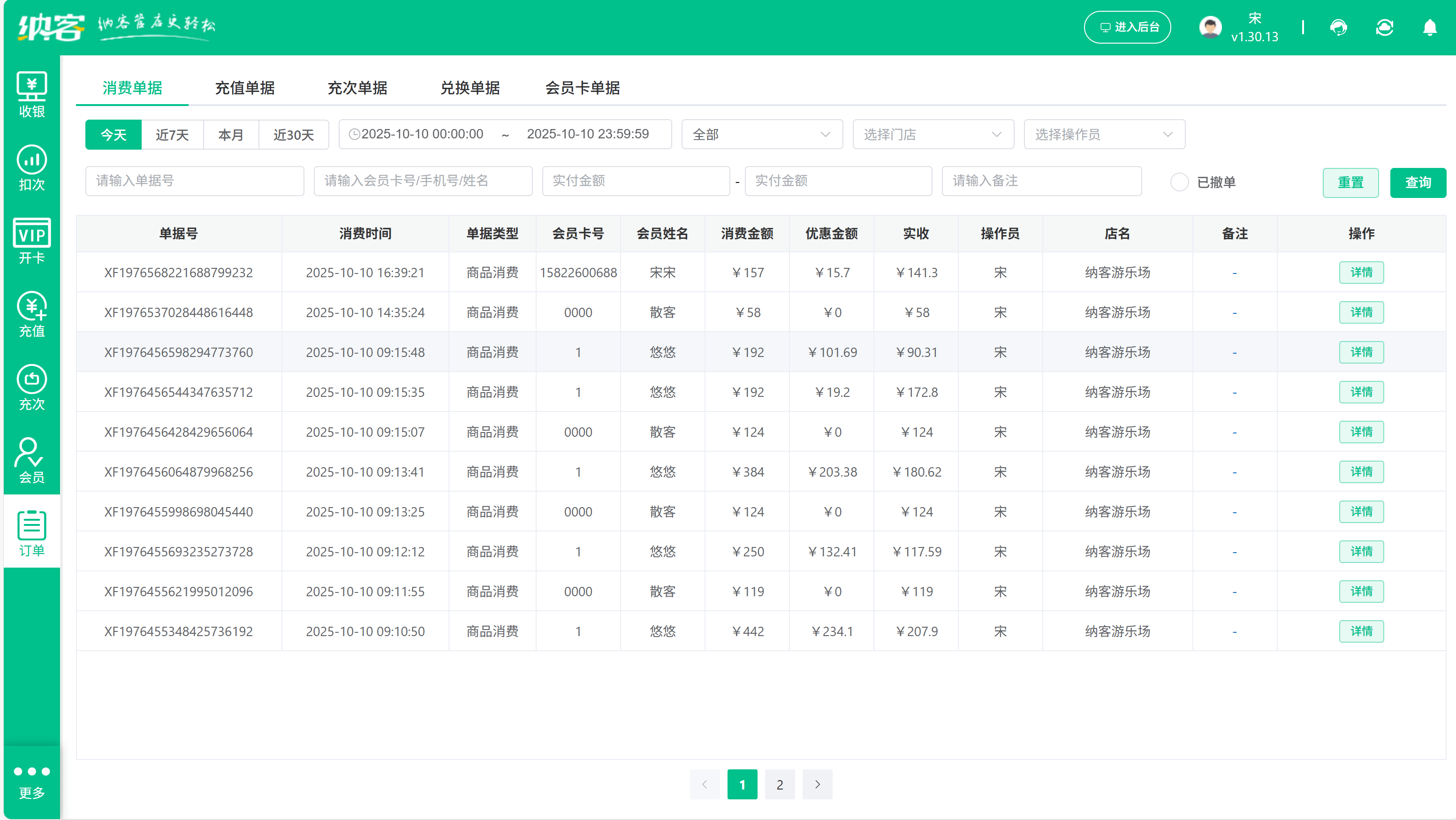Go to page 2 of results

pyautogui.click(x=780, y=784)
